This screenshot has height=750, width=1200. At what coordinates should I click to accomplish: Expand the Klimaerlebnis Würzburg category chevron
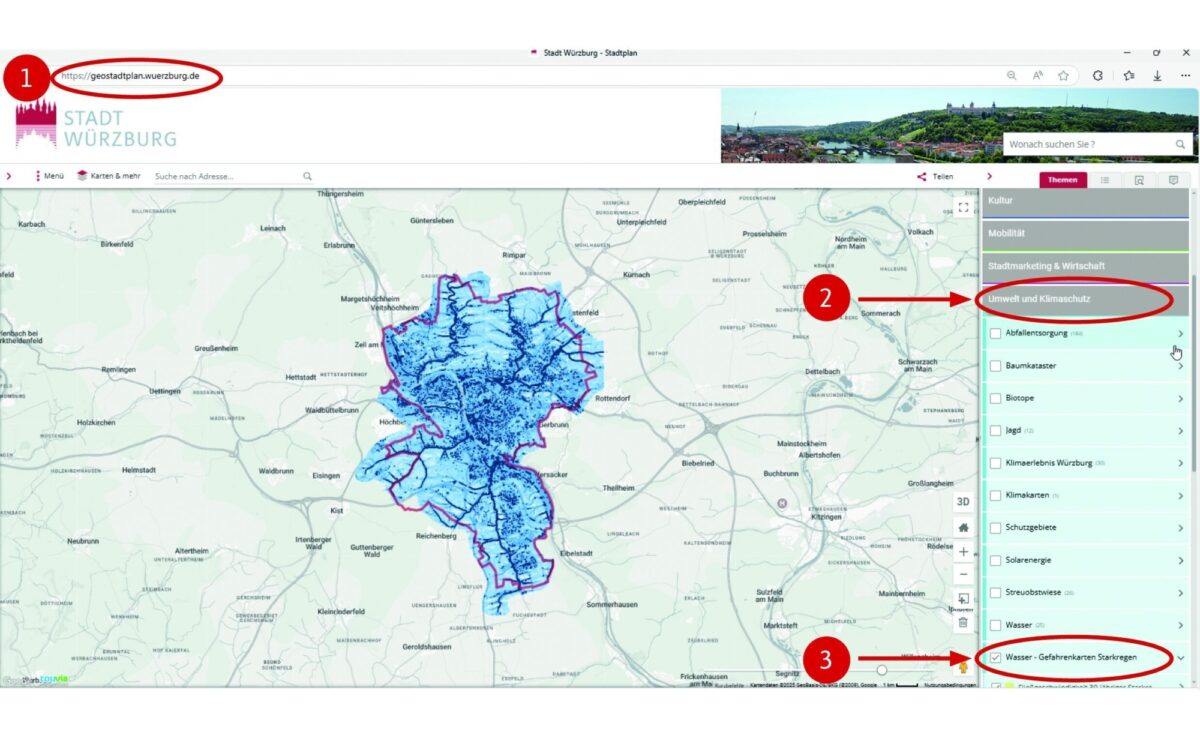coord(1180,462)
